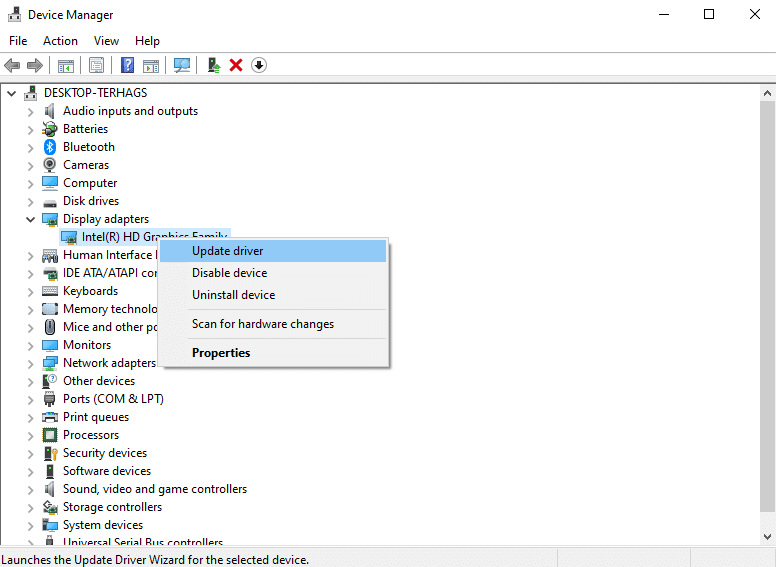Select the Keyboards tree label
Screen dimensions: 776x567
tap(91, 291)
